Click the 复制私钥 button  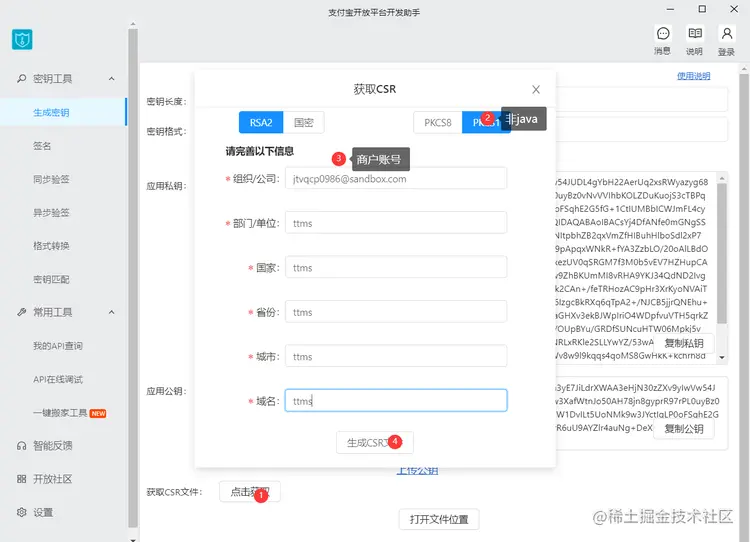click(x=684, y=343)
